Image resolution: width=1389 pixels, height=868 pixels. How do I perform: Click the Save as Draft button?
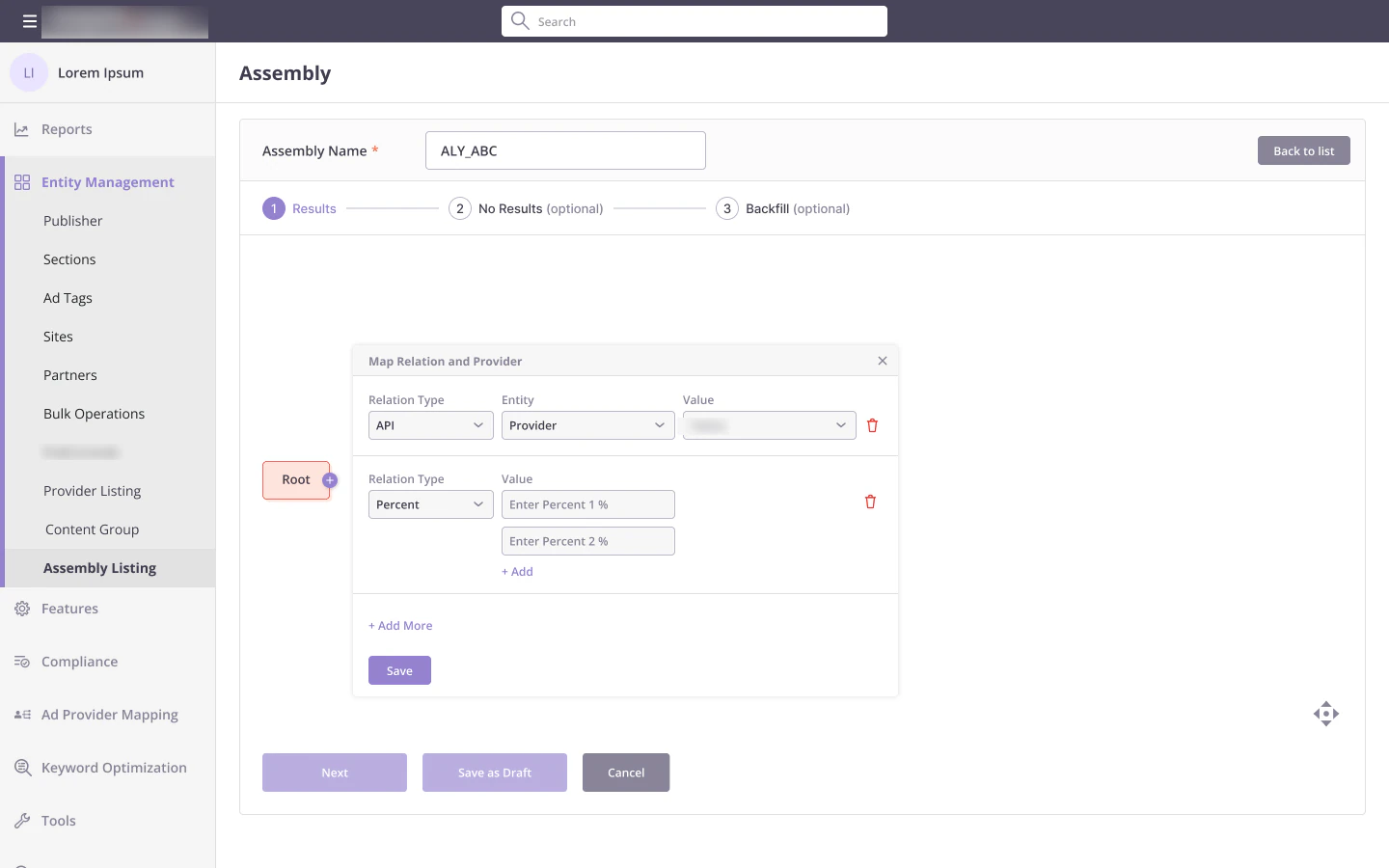point(495,773)
